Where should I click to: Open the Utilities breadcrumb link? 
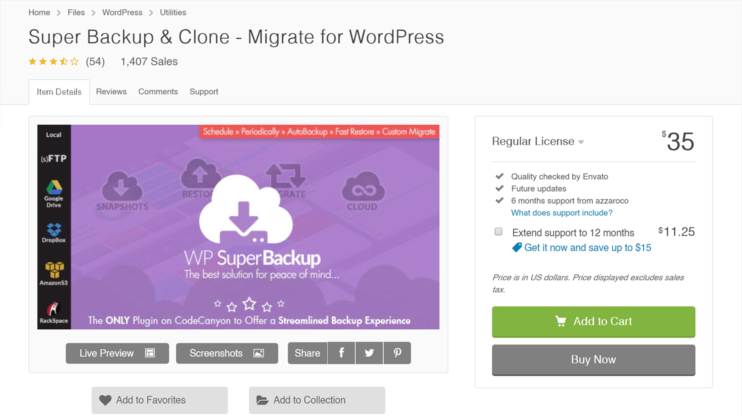coord(173,12)
